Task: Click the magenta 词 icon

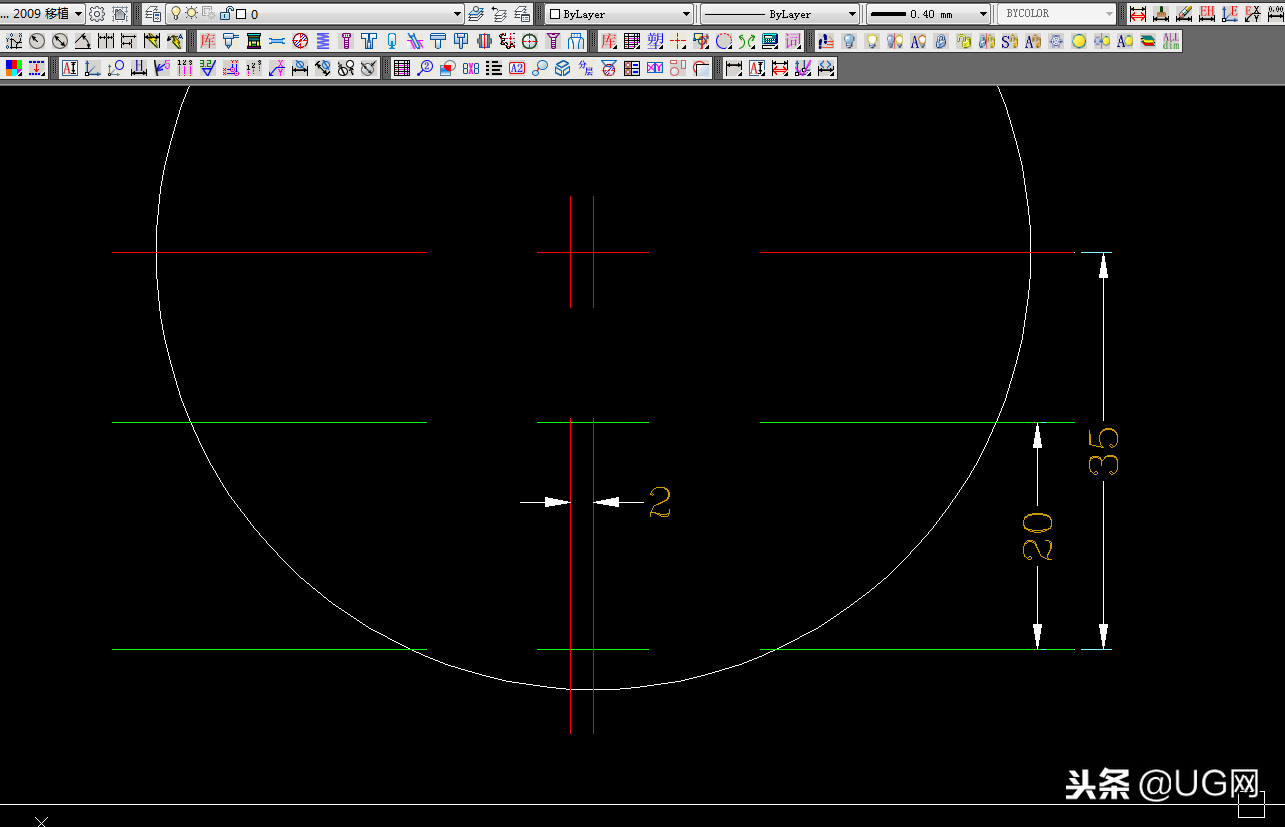Action: pos(793,41)
